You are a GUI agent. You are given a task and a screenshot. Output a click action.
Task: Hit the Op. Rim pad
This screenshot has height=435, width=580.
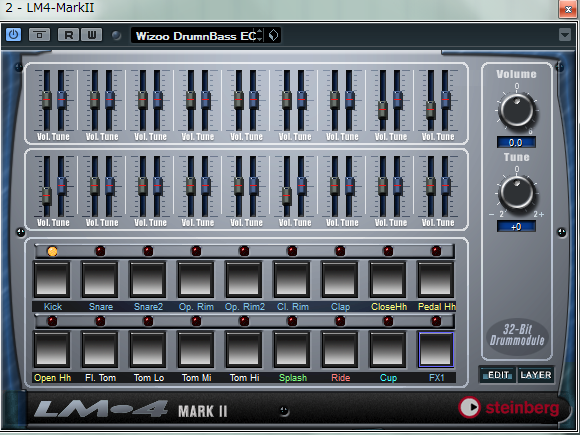(x=196, y=280)
